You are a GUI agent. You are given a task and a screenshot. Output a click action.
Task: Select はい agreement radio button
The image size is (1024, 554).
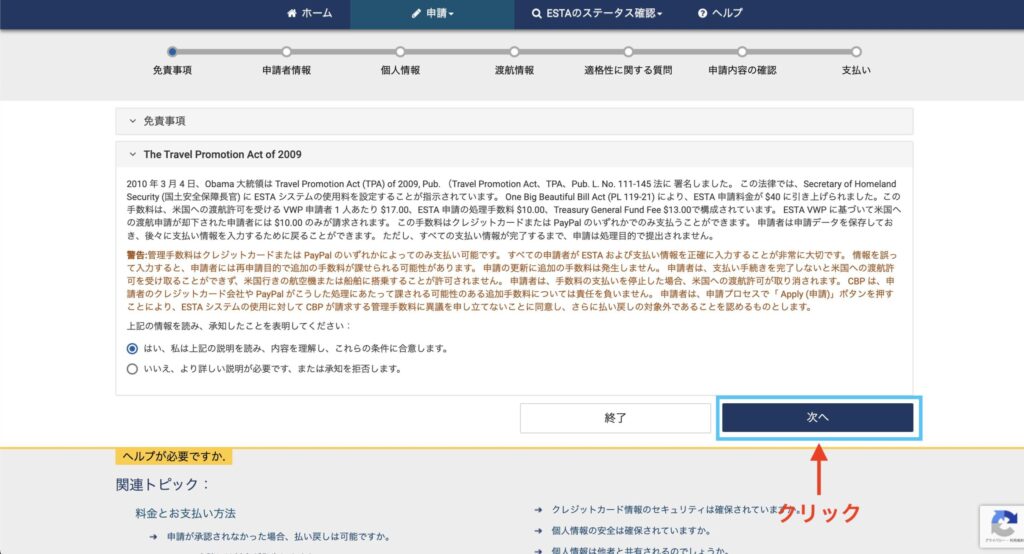(132, 349)
